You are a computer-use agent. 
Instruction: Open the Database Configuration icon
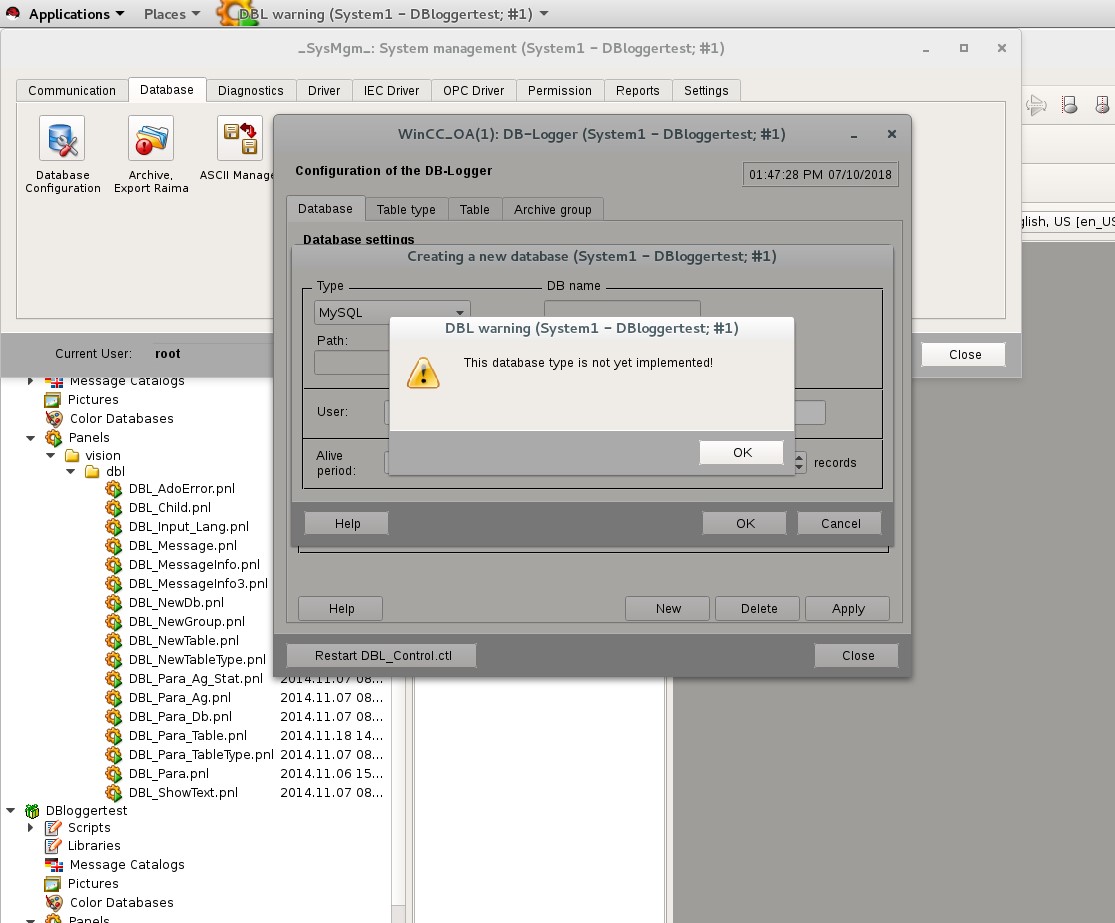(x=61, y=139)
